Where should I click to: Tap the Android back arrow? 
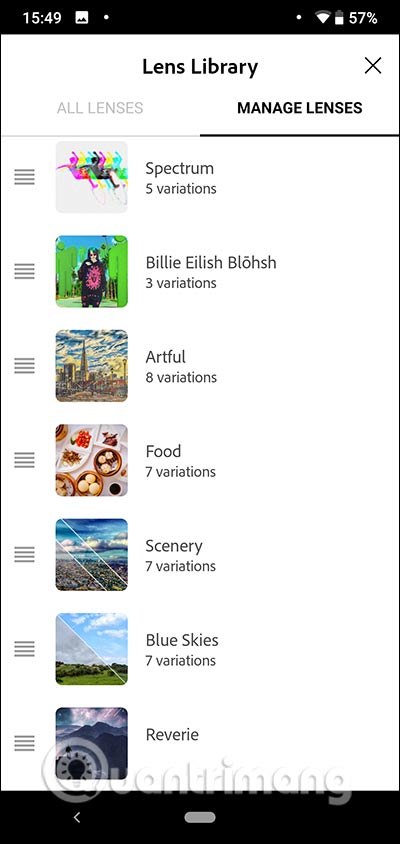(x=76, y=817)
